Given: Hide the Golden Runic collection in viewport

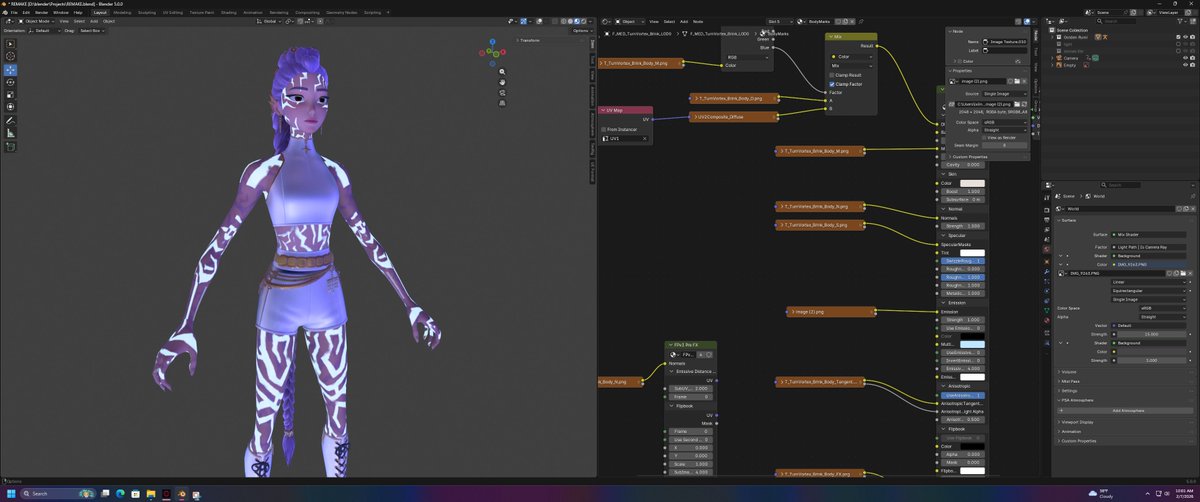Looking at the screenshot, I should click(x=1184, y=37).
